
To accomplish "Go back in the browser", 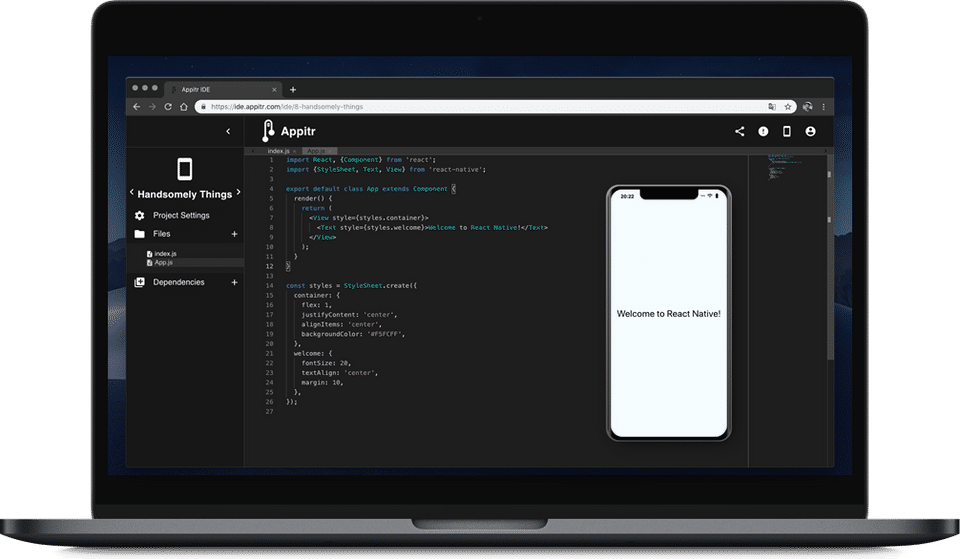I will click(x=137, y=107).
